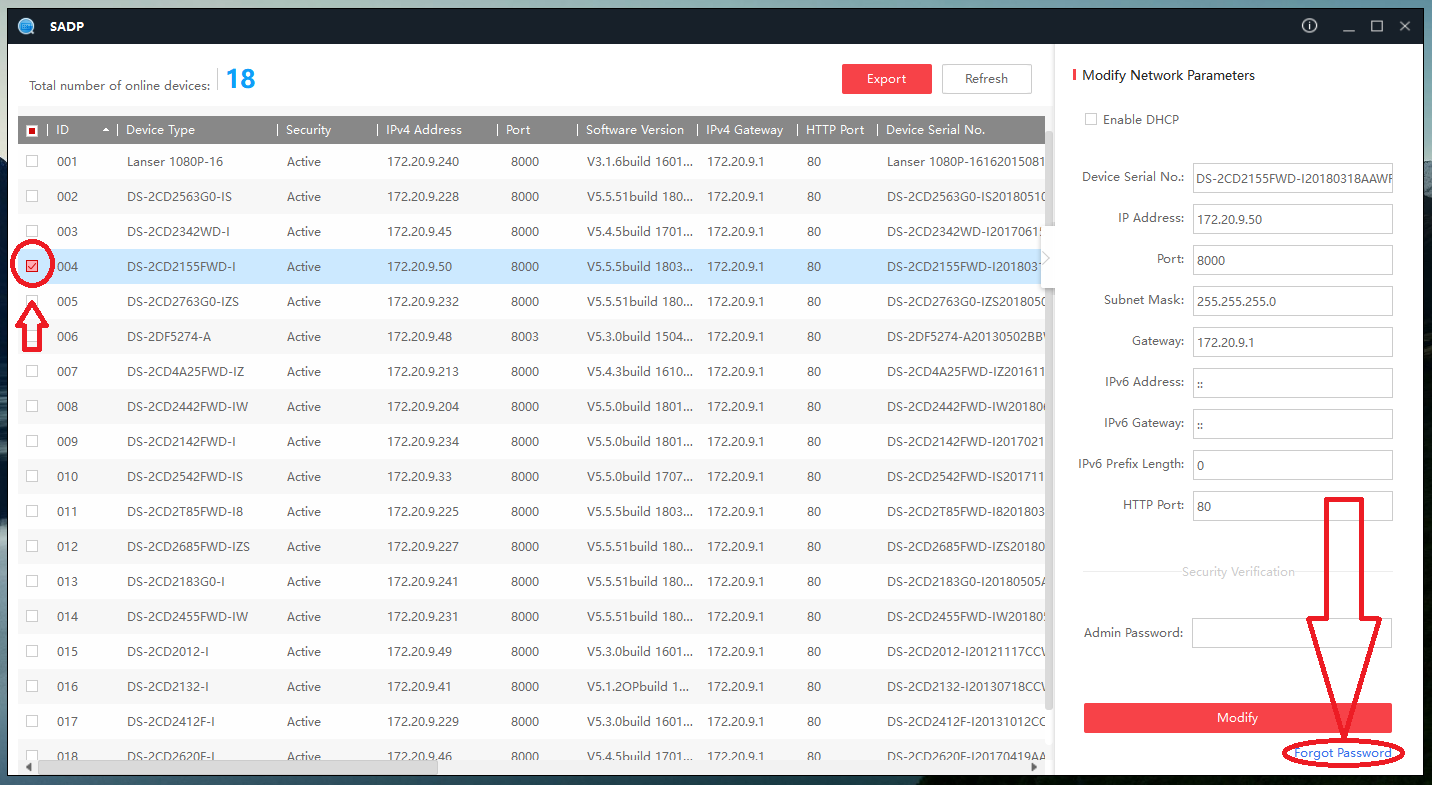
Task: Open the Forgot Password link
Action: tap(1342, 753)
